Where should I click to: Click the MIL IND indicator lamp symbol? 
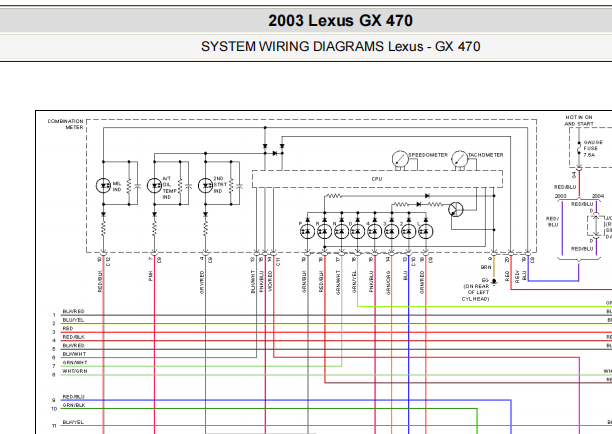coord(103,185)
